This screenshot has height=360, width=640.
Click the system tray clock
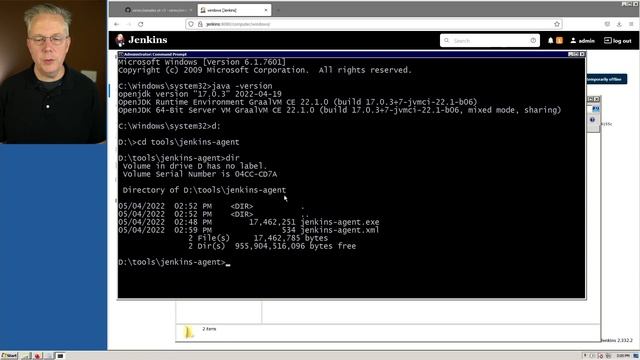(x=623, y=356)
